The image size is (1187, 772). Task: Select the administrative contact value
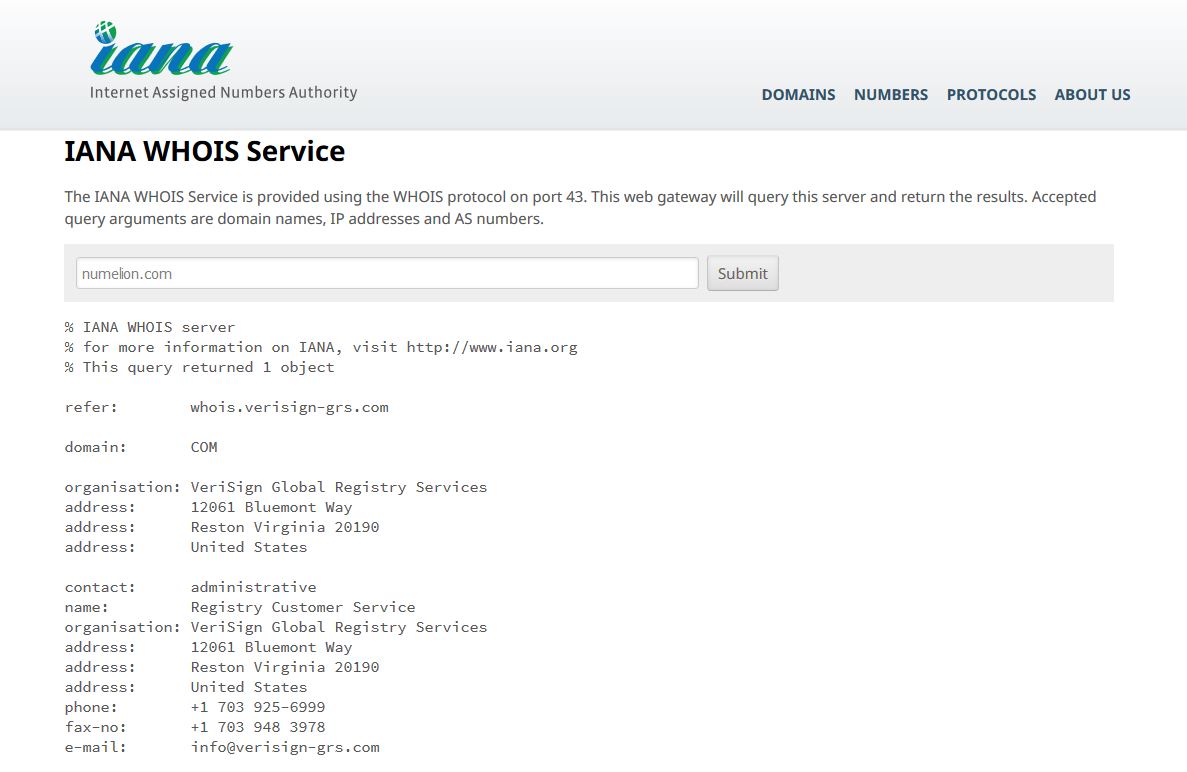click(253, 587)
